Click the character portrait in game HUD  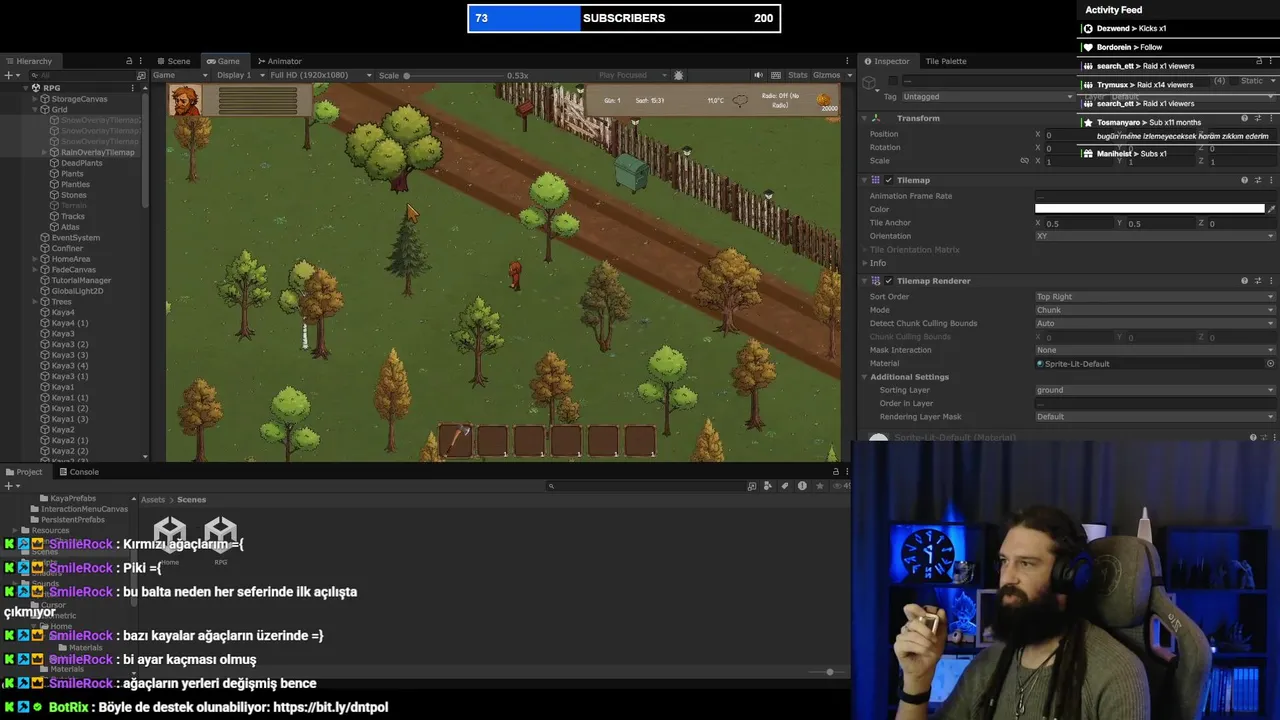click(184, 100)
